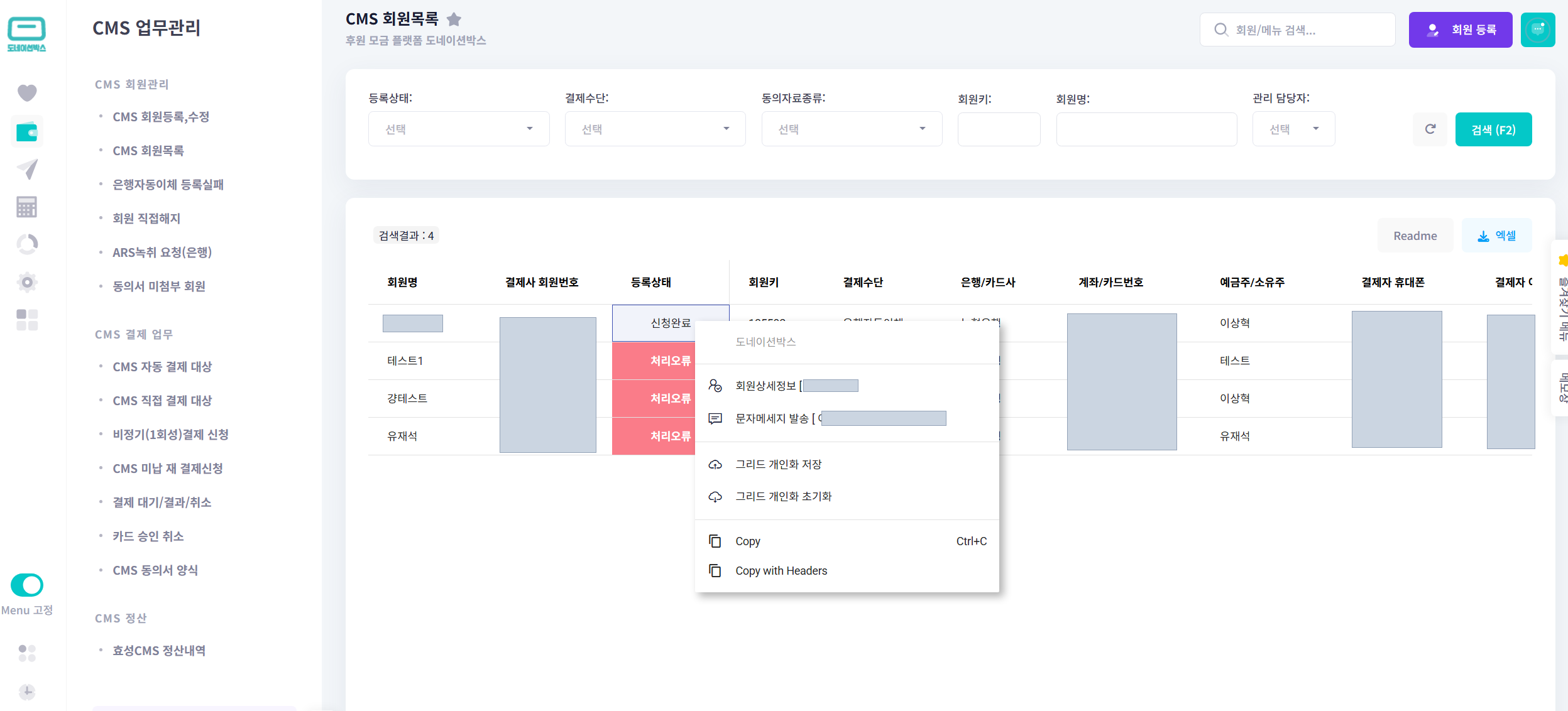Click the 테스트1 member name cell
The height and width of the screenshot is (711, 1568).
click(405, 361)
